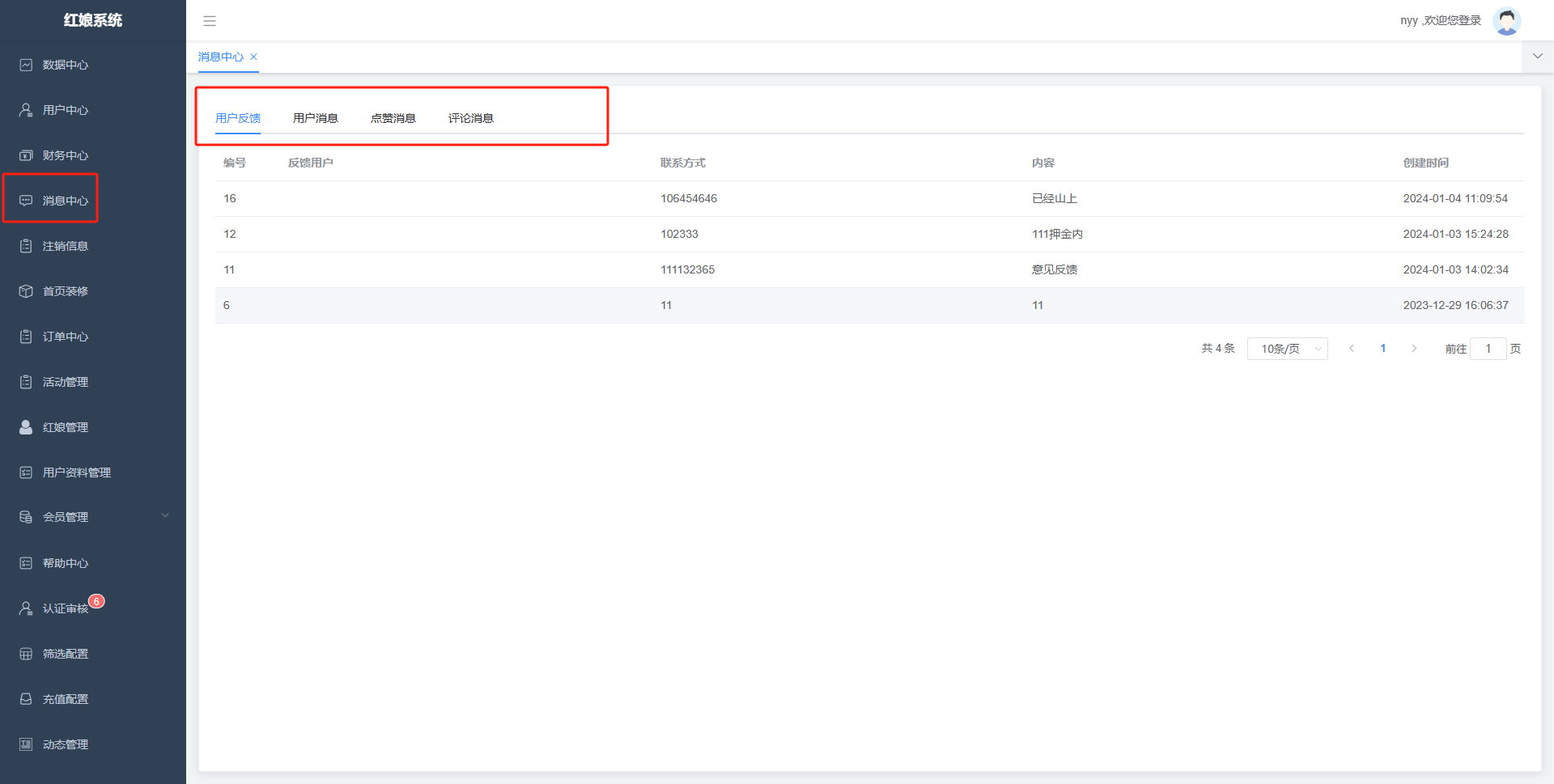Click the 首页装修 cube icon
1554x784 pixels.
coord(26,291)
